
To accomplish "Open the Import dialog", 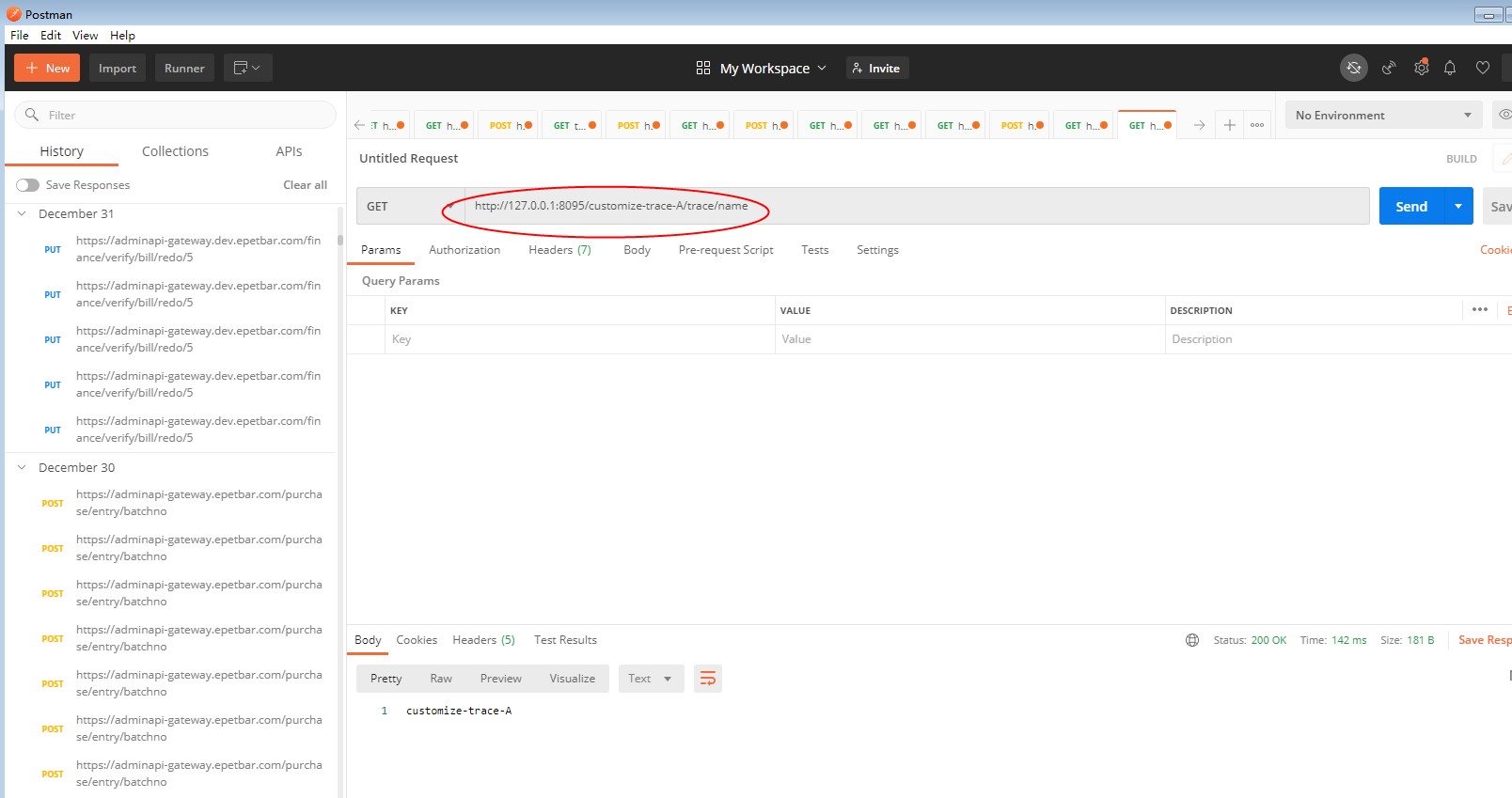I will click(x=118, y=68).
